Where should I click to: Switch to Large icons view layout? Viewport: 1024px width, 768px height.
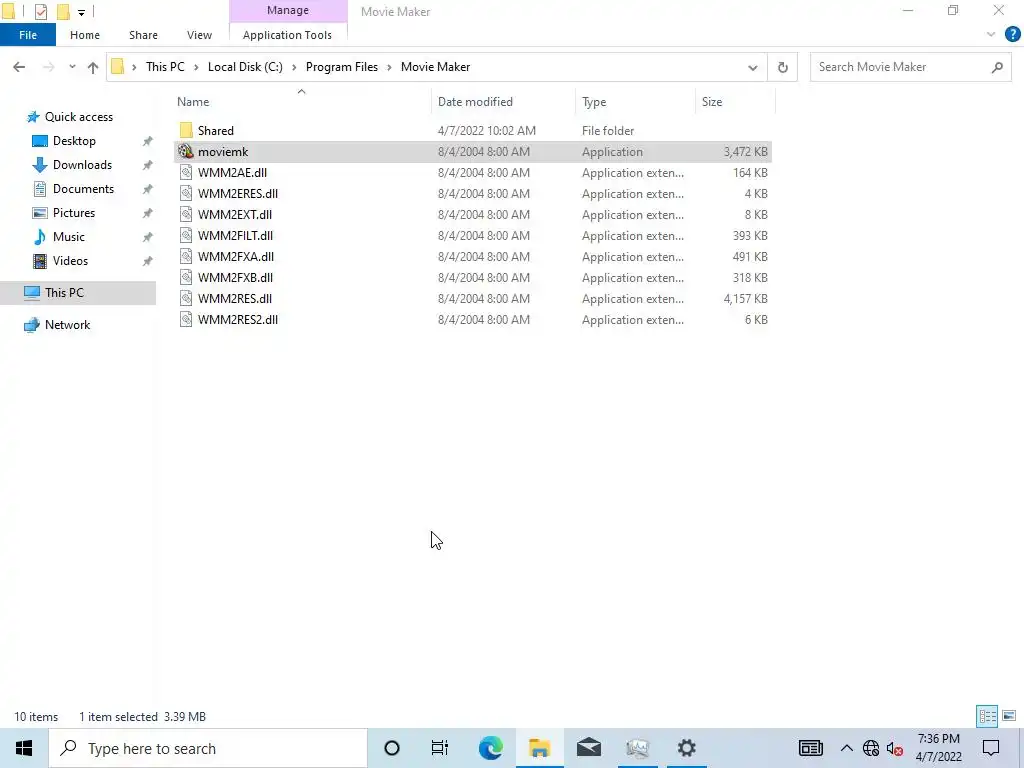point(1009,716)
